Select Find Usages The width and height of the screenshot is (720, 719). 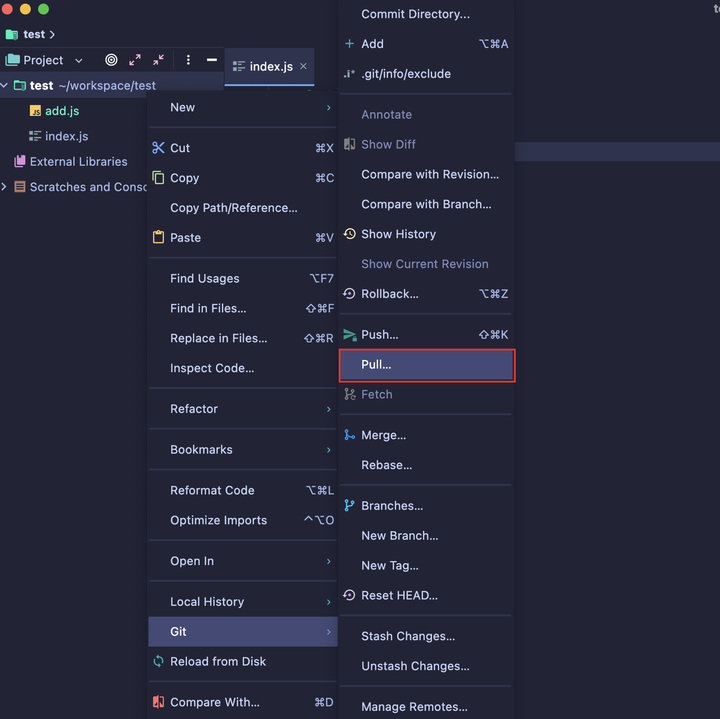242,278
